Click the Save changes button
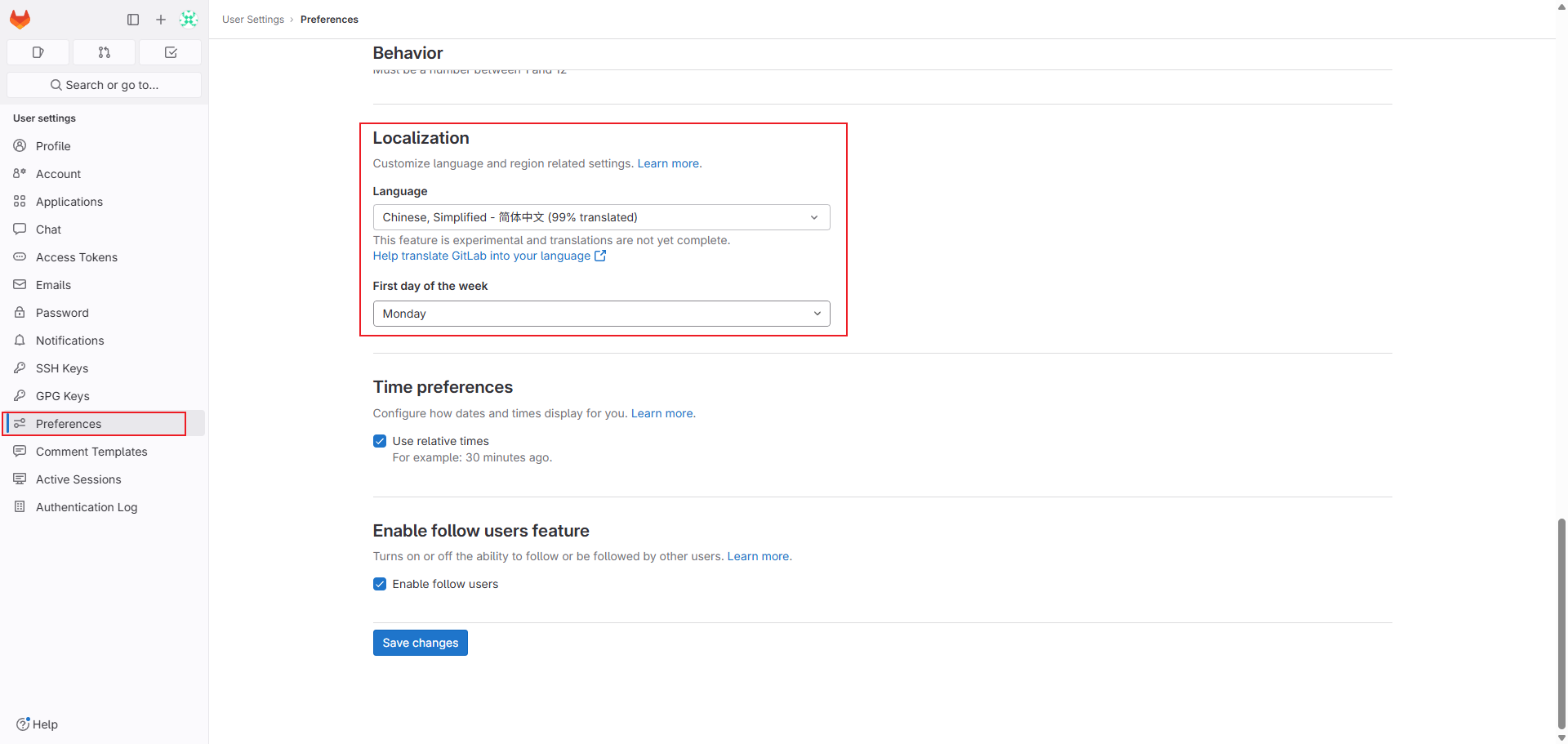This screenshot has width=1568, height=744. click(x=420, y=642)
